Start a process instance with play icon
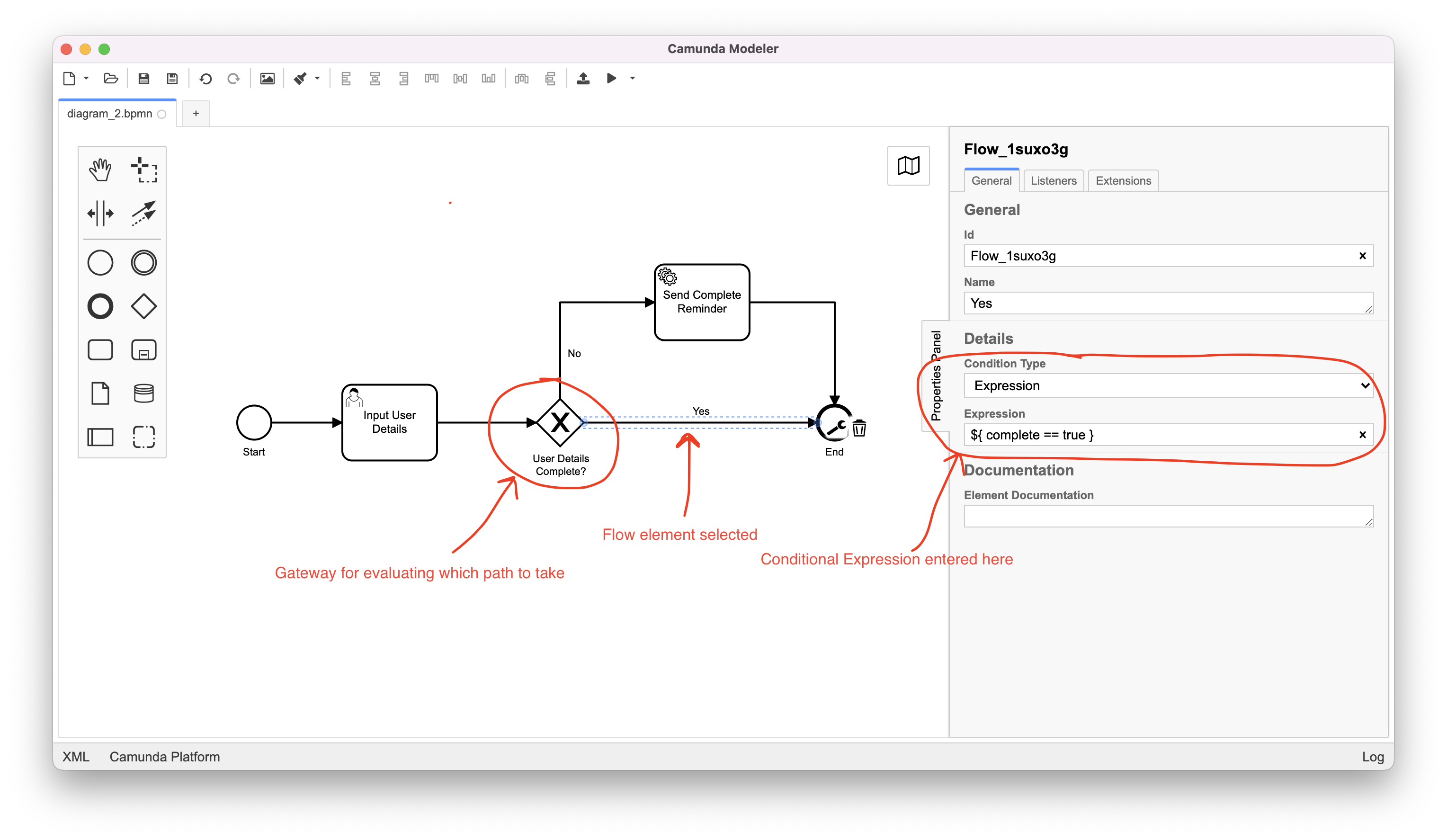 [x=612, y=78]
